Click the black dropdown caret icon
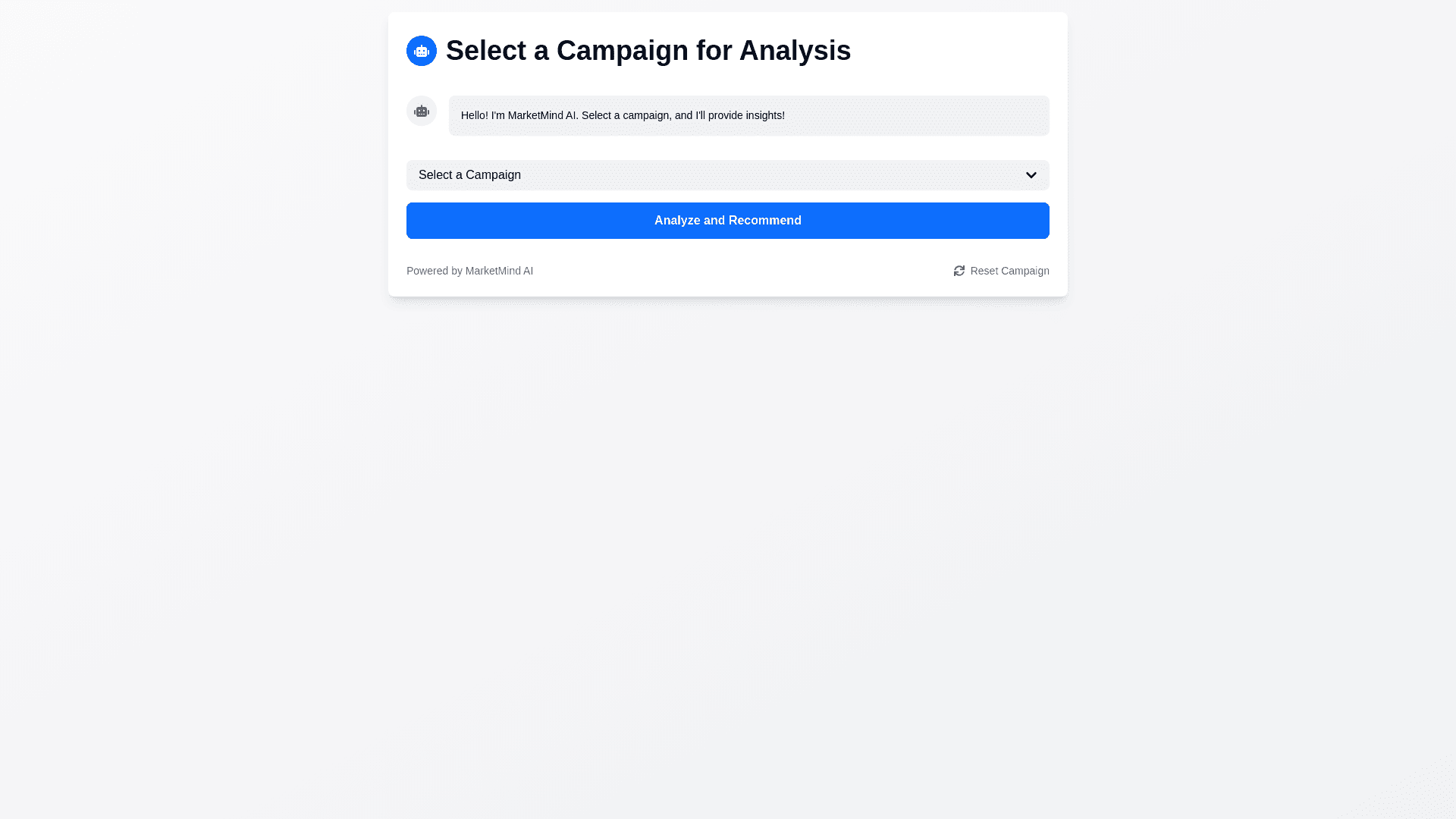 coord(1031,175)
